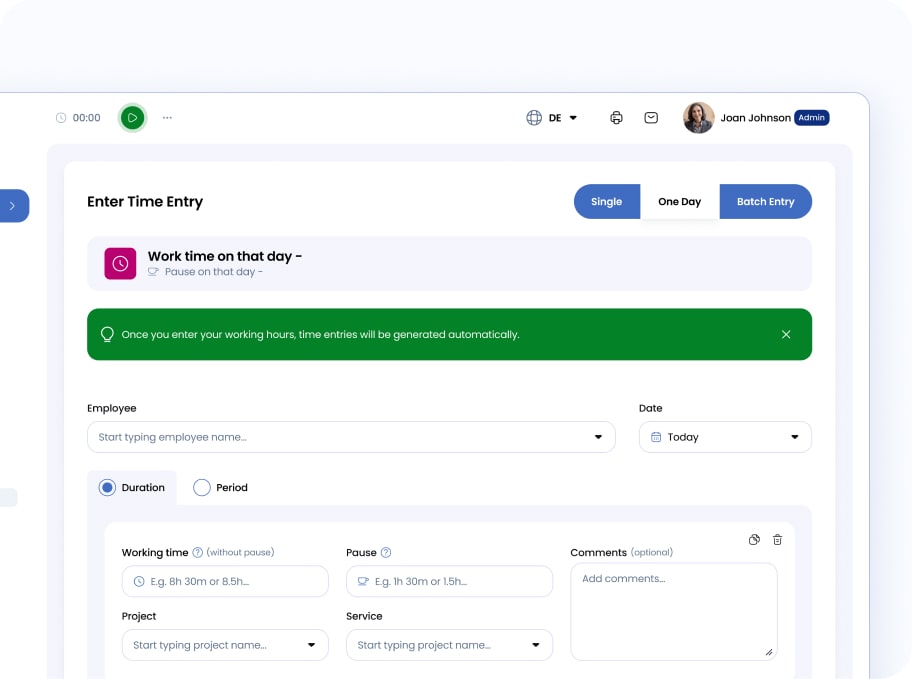Dismiss the green info banner
Screen dimensions: 912x679
(786, 334)
